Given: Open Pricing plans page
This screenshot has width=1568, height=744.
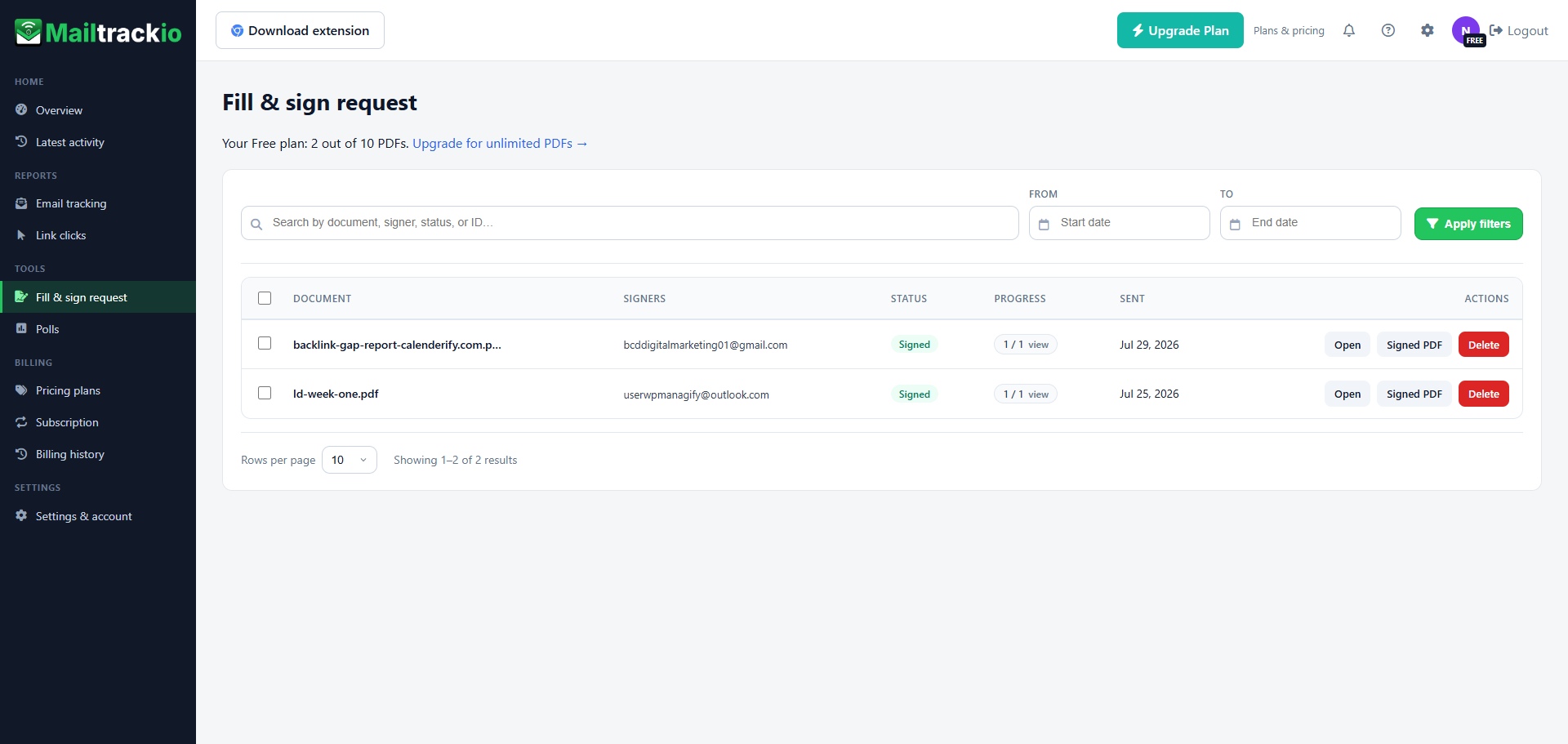Looking at the screenshot, I should pyautogui.click(x=98, y=390).
